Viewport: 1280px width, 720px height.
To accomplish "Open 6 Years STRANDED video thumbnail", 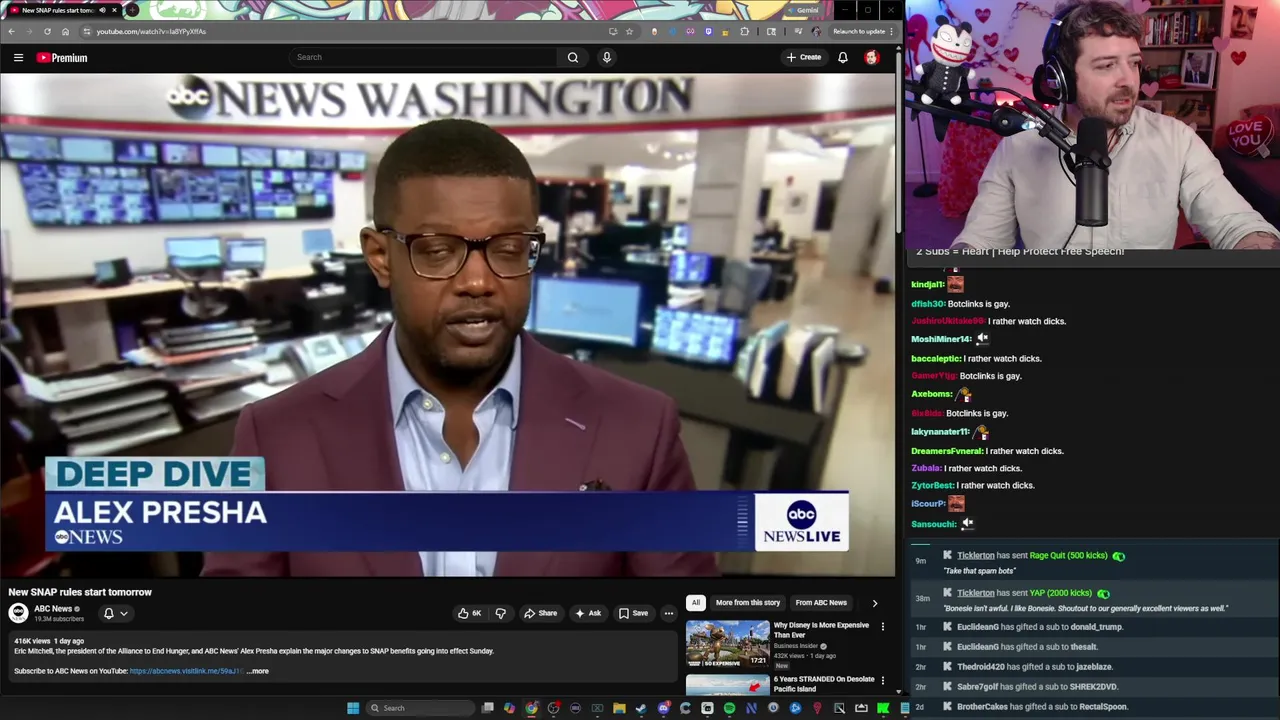I will click(x=727, y=685).
